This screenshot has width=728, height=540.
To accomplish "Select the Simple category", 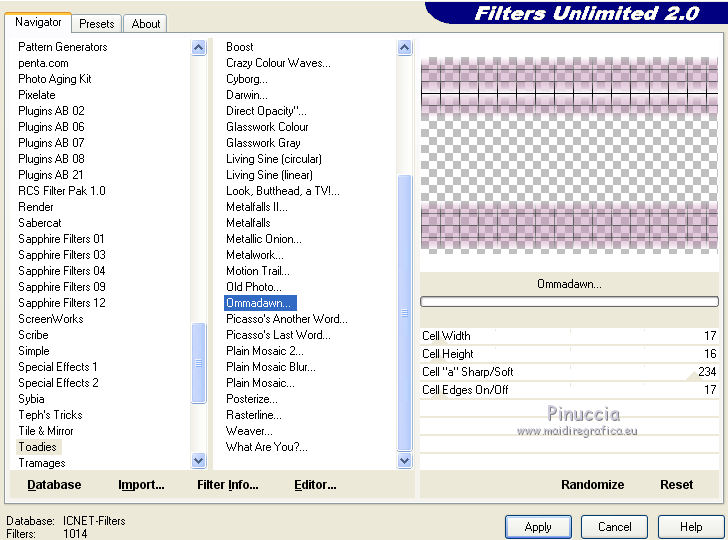I will pos(33,351).
